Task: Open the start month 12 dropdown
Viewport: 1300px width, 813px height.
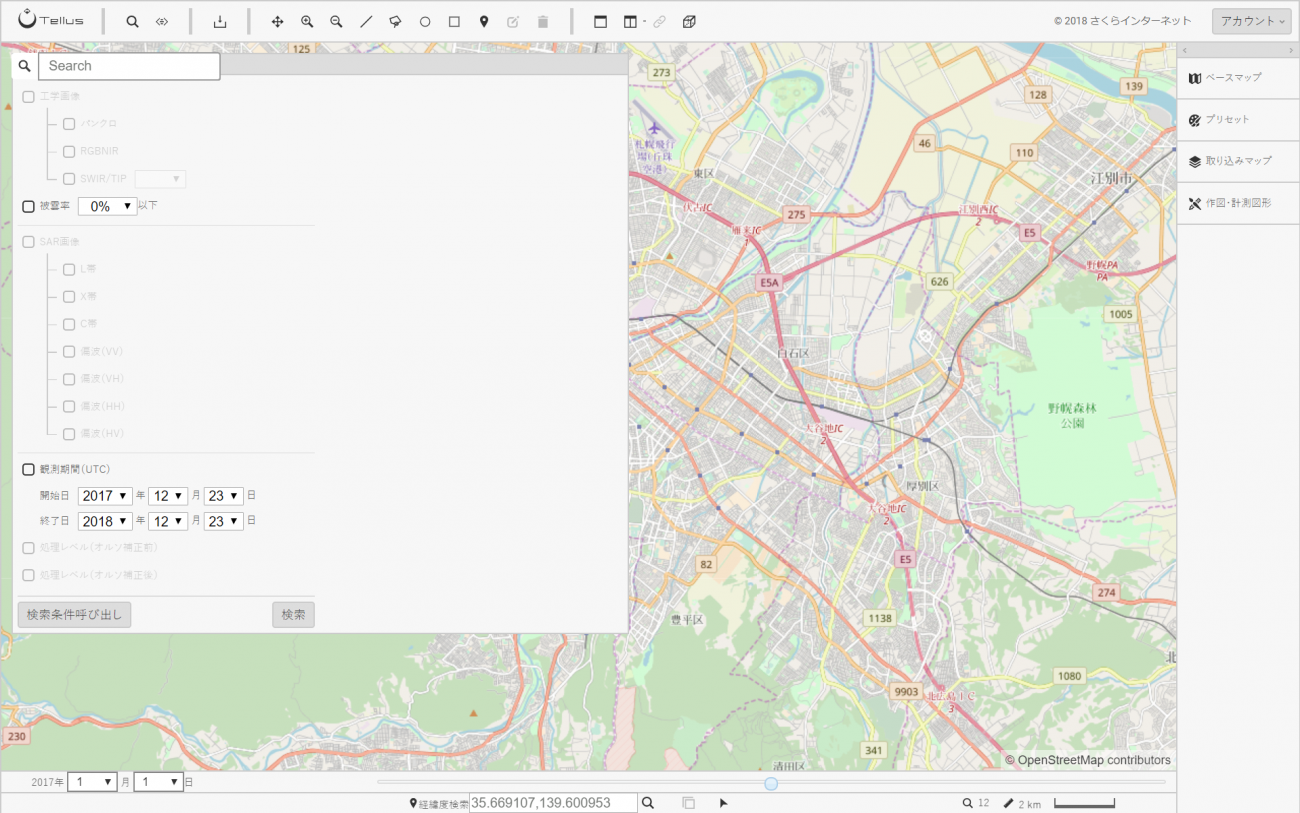Action: point(167,495)
